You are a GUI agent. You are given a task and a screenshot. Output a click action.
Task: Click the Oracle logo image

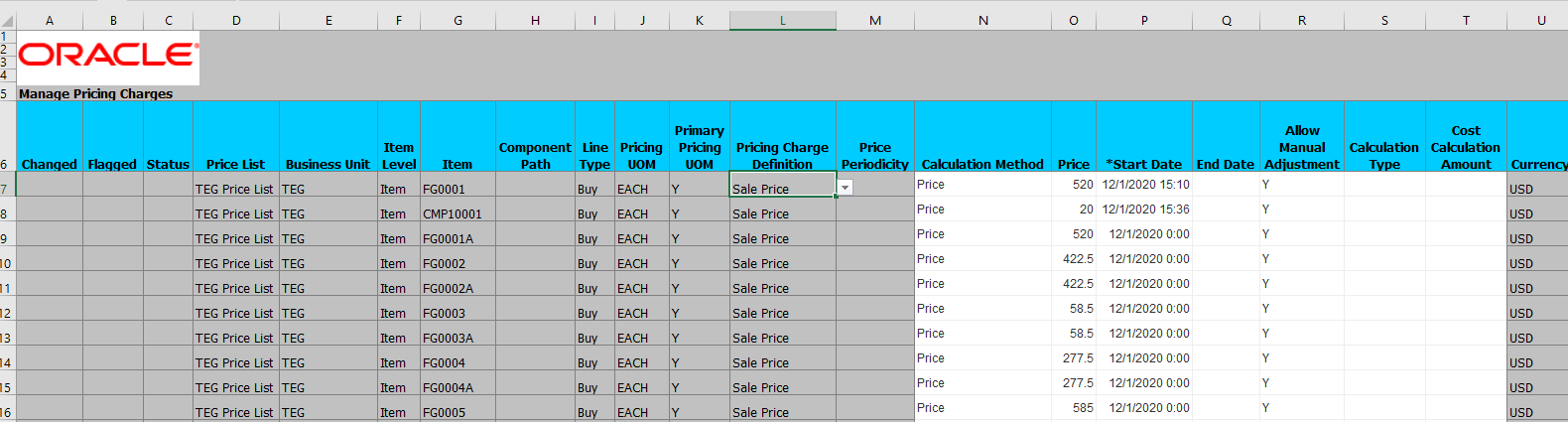pos(108,57)
